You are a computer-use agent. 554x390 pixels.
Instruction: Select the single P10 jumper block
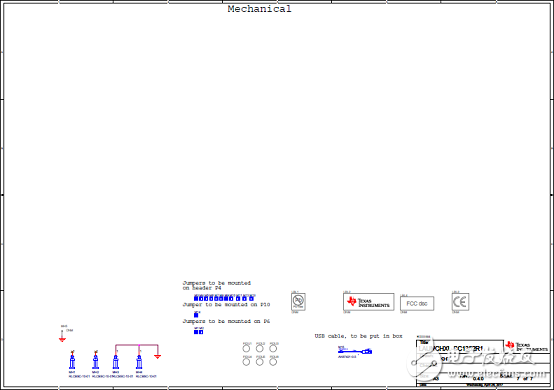[x=196, y=315]
